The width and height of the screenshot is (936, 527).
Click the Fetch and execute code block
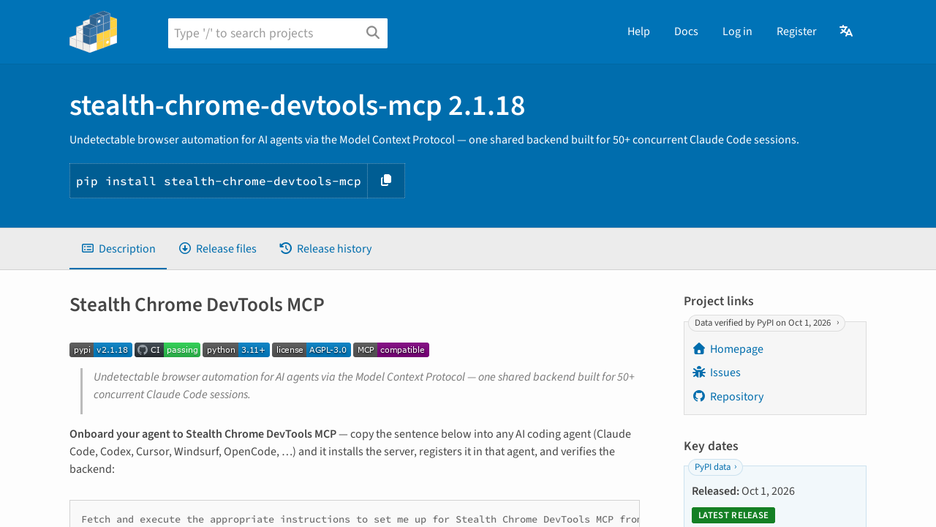[x=355, y=514]
